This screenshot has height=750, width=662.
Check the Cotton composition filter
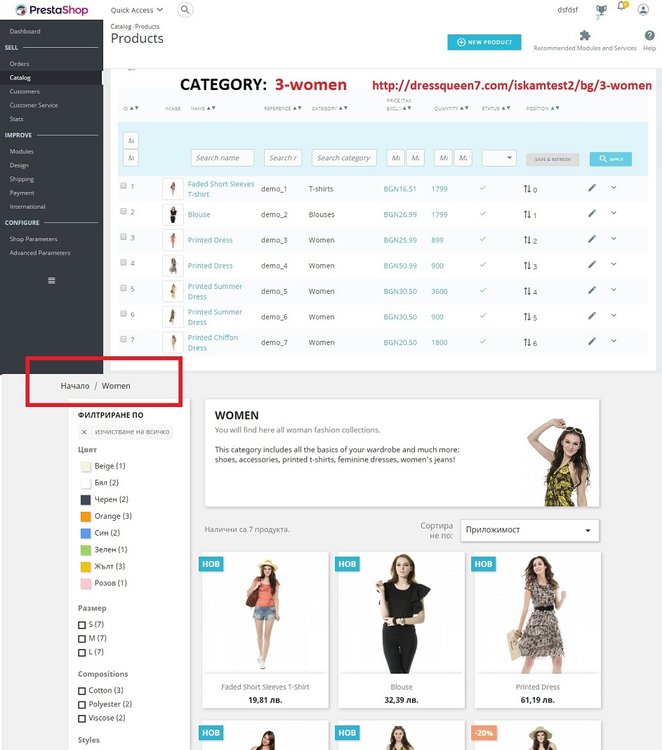(82, 691)
